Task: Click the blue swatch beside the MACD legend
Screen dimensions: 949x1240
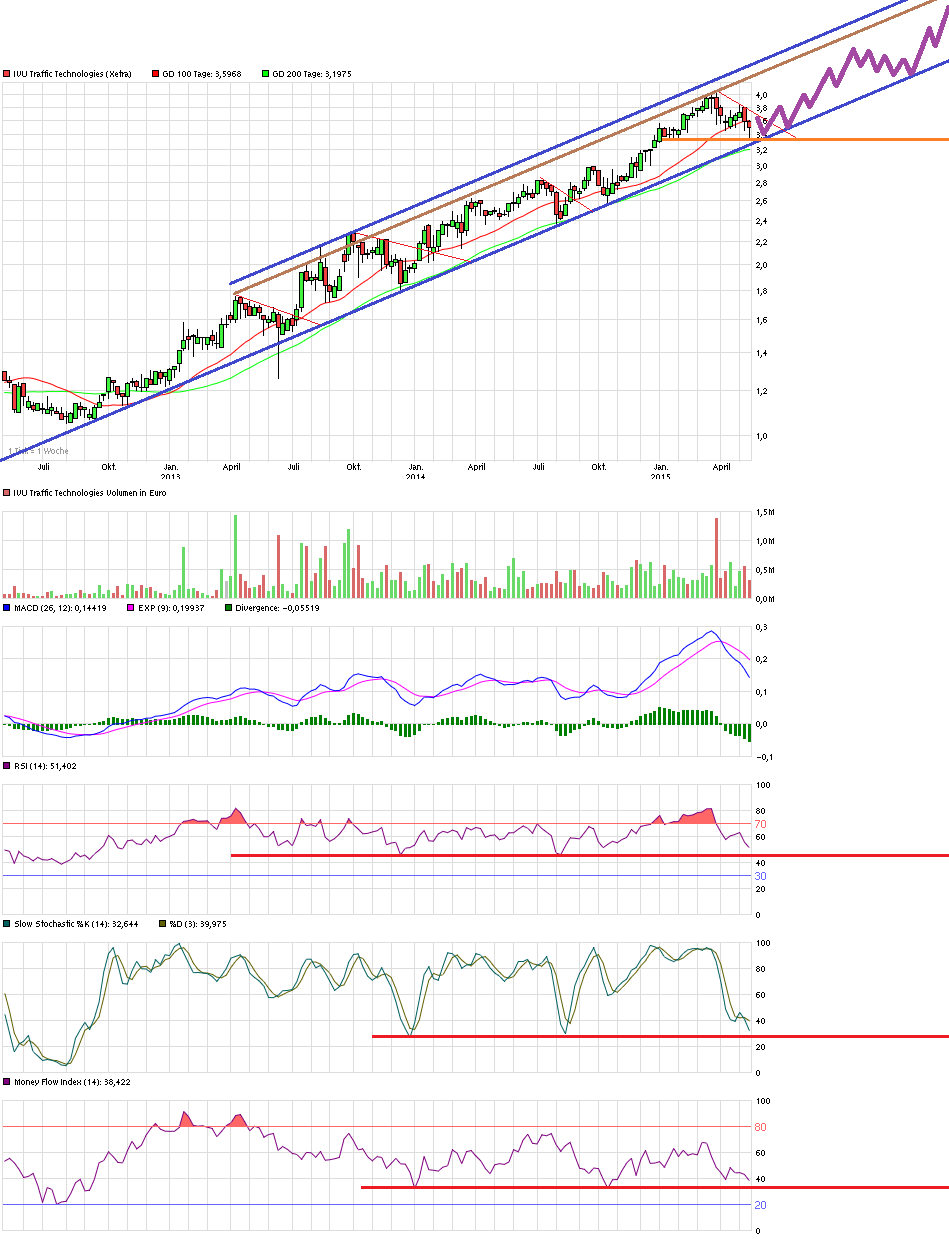Action: click(7, 607)
